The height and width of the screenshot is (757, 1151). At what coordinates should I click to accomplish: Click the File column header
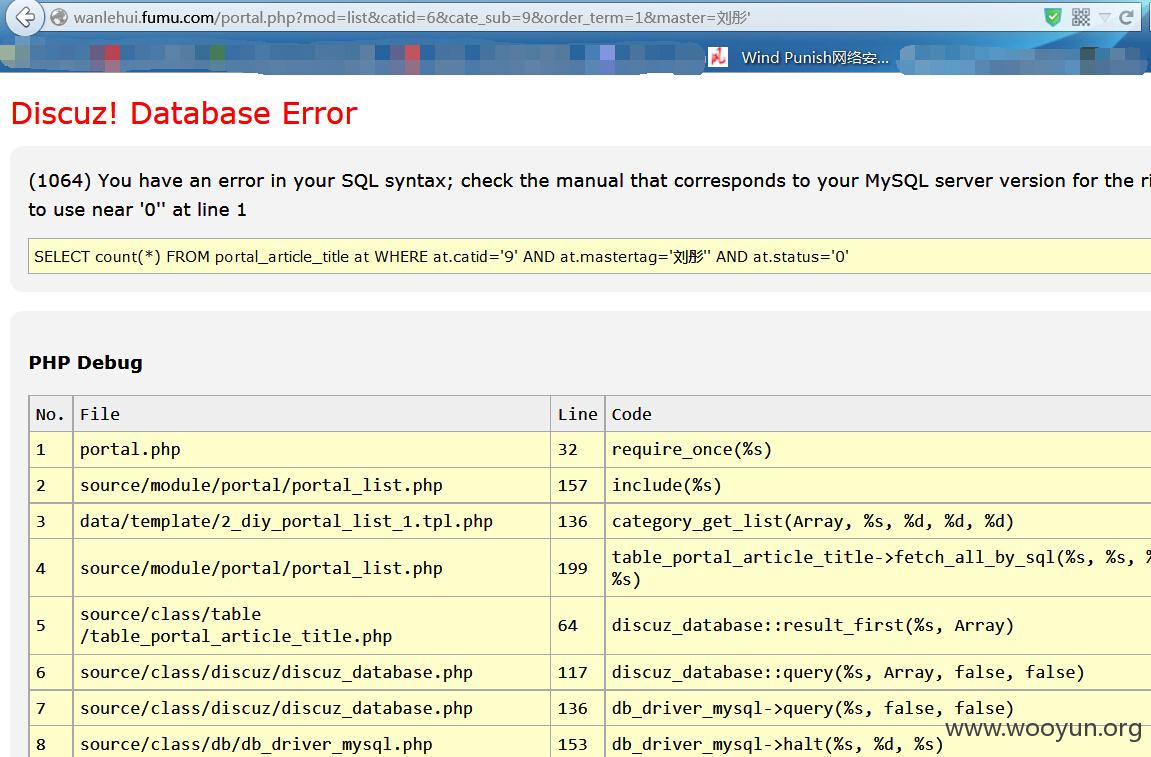[x=311, y=414]
